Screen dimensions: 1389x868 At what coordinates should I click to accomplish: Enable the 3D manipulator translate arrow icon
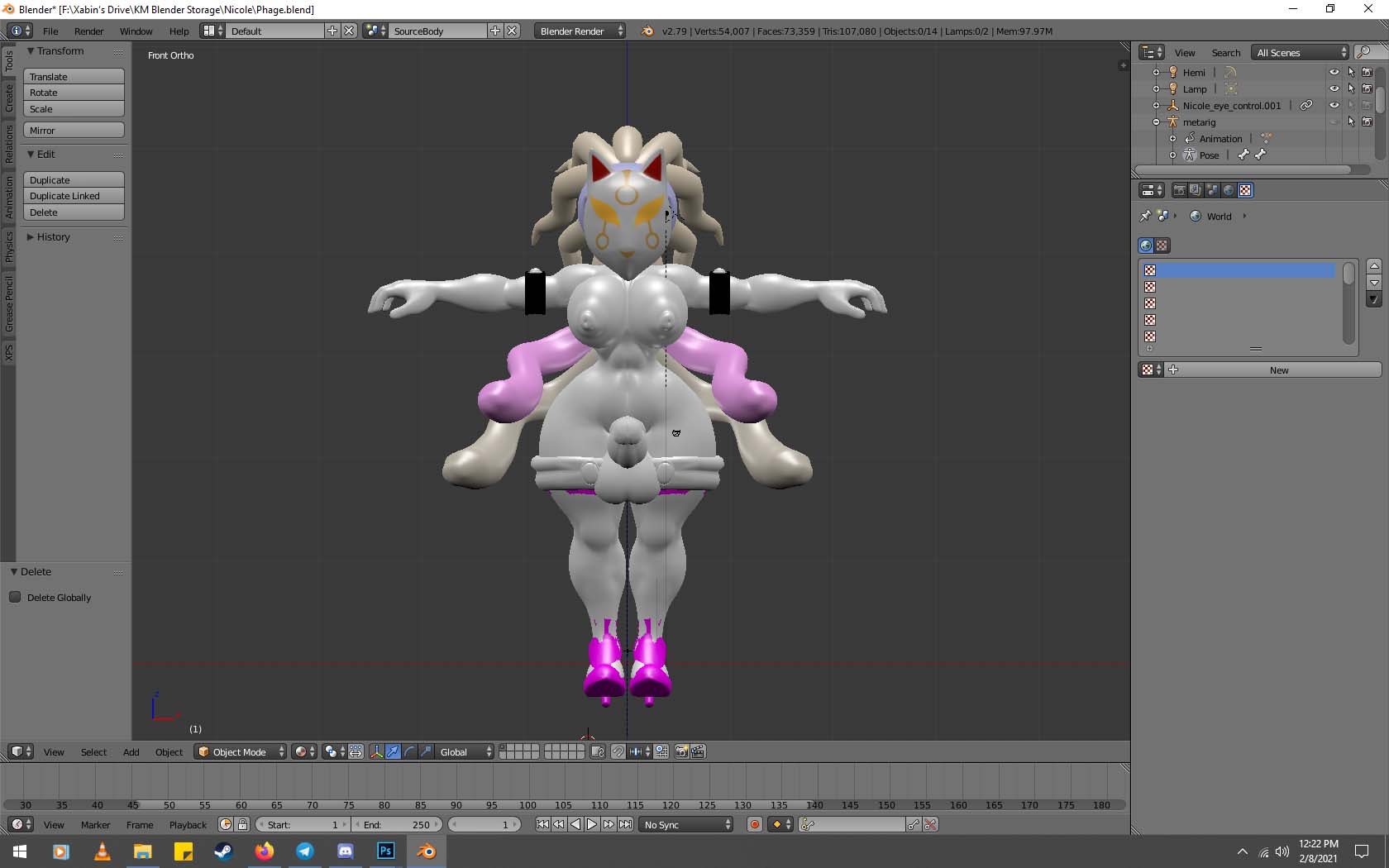(x=393, y=751)
